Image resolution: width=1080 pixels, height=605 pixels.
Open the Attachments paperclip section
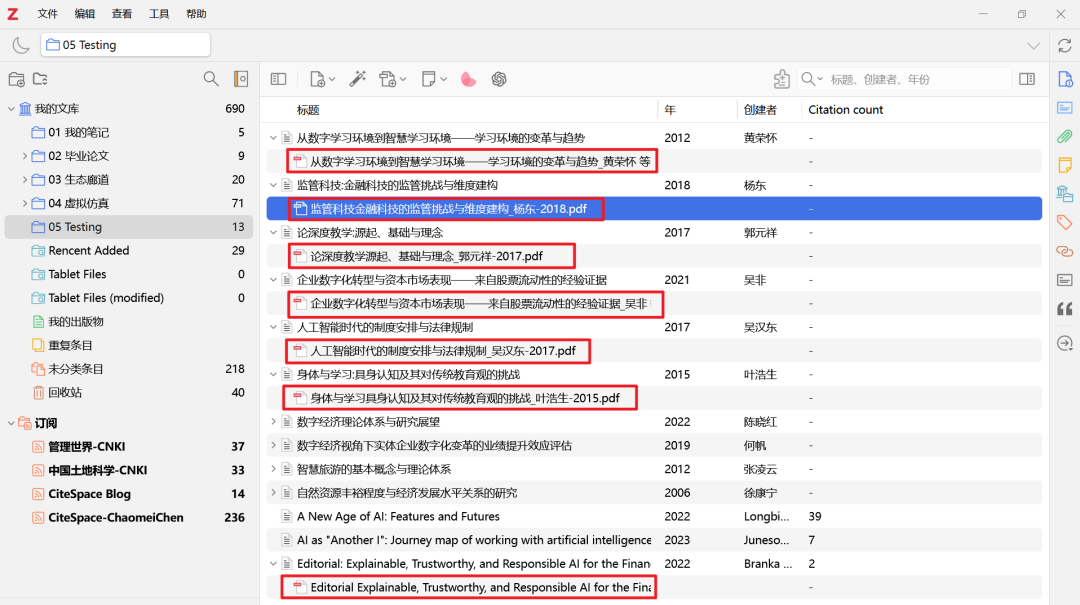tap(1065, 136)
